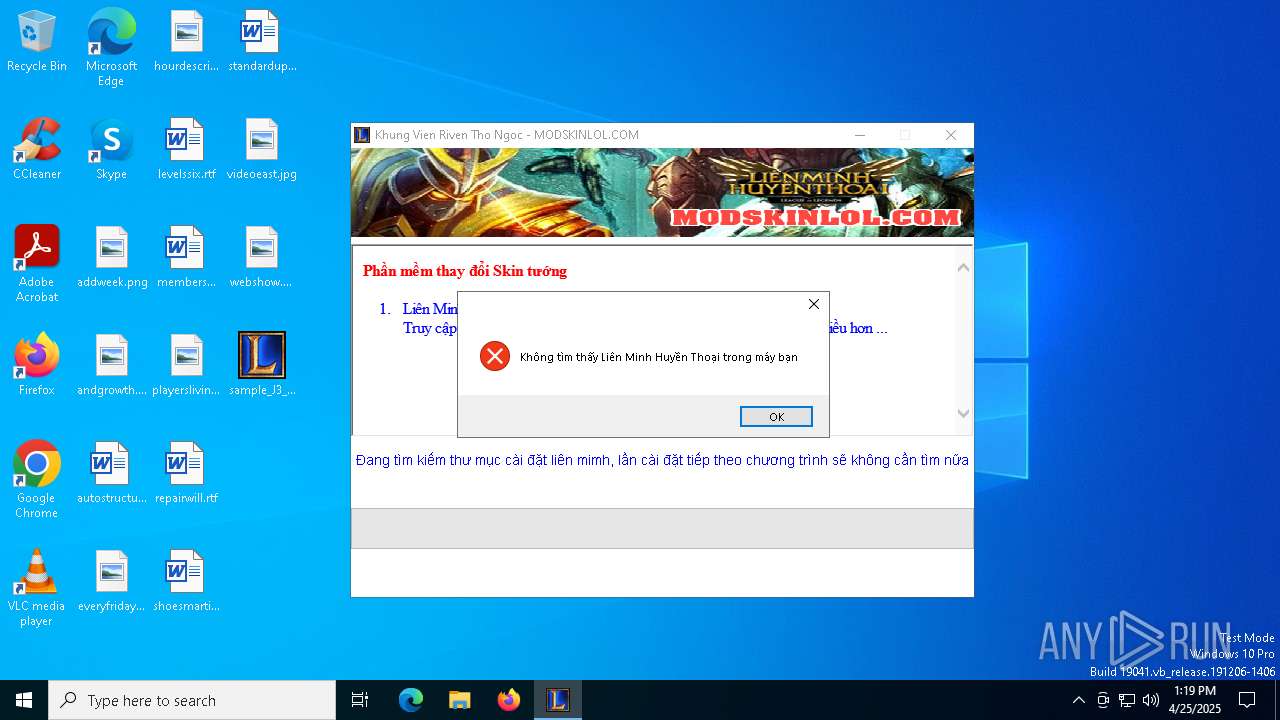Viewport: 1280px width, 720px height.
Task: Click the Mod Skin window title icon
Action: [362, 135]
